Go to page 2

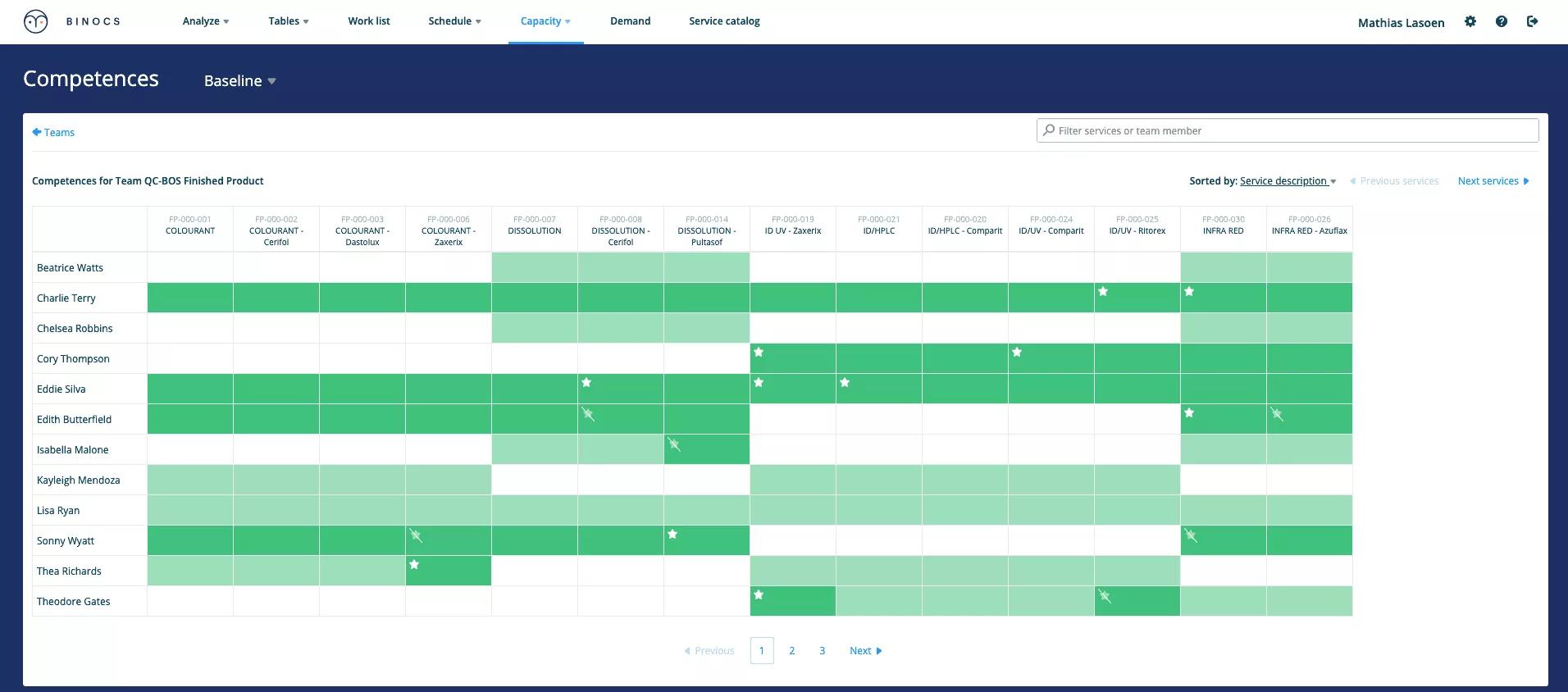(x=792, y=650)
